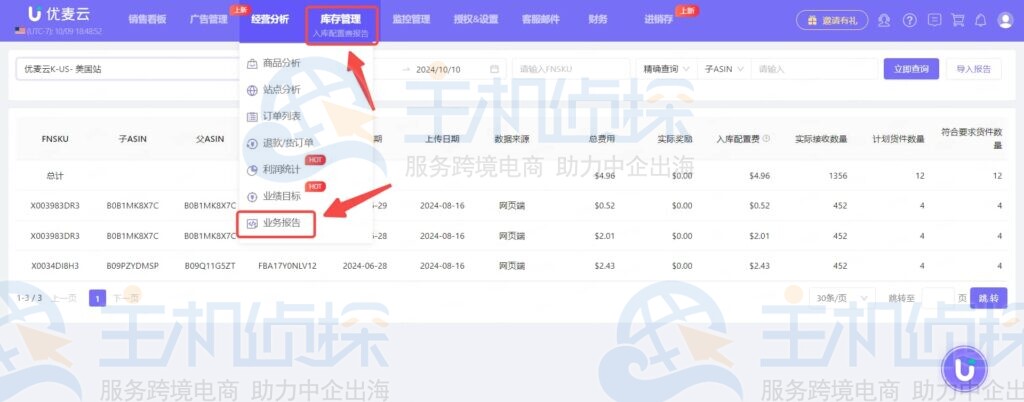Click the 数据来源 column header

tap(512, 139)
